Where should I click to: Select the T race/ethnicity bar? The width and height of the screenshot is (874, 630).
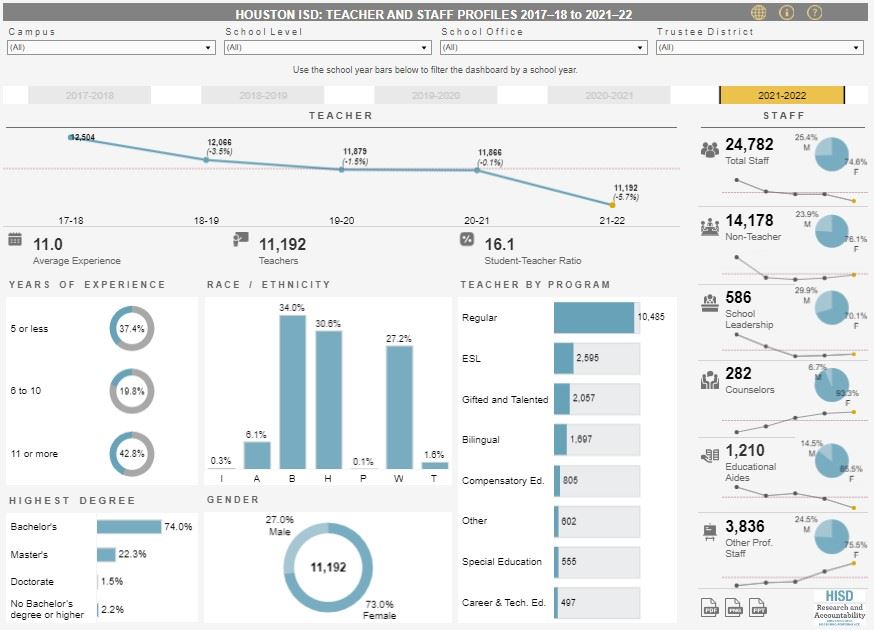click(435, 466)
